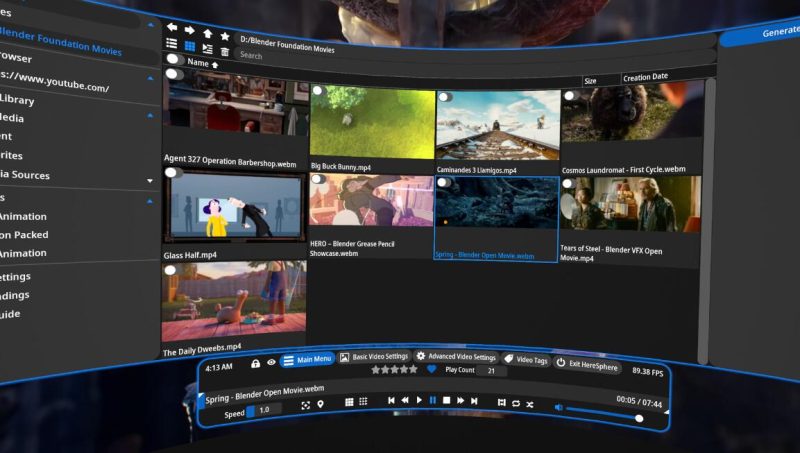Viewport: 800px width, 453px height.
Task: Toggle selection switch on Big Buck Bunny
Action: tap(318, 91)
